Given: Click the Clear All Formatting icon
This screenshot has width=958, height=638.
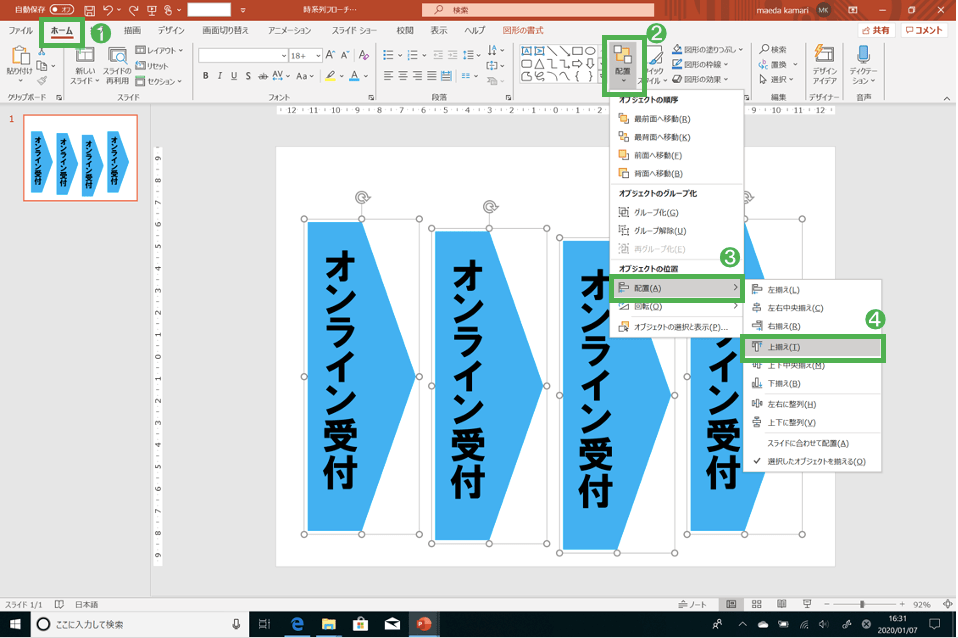Looking at the screenshot, I should tap(364, 56).
